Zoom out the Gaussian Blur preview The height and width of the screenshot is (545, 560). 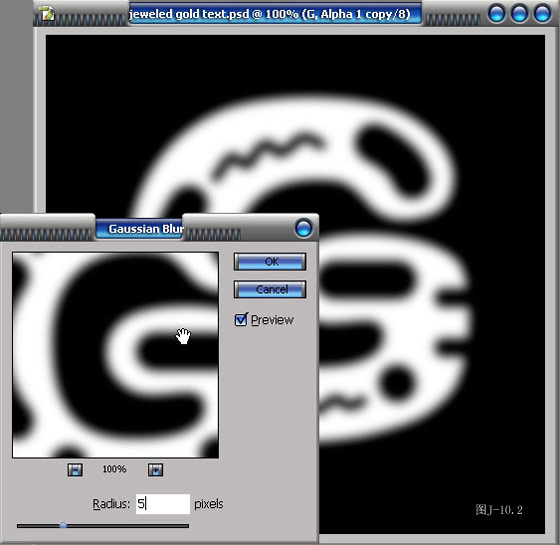pyautogui.click(x=75, y=470)
